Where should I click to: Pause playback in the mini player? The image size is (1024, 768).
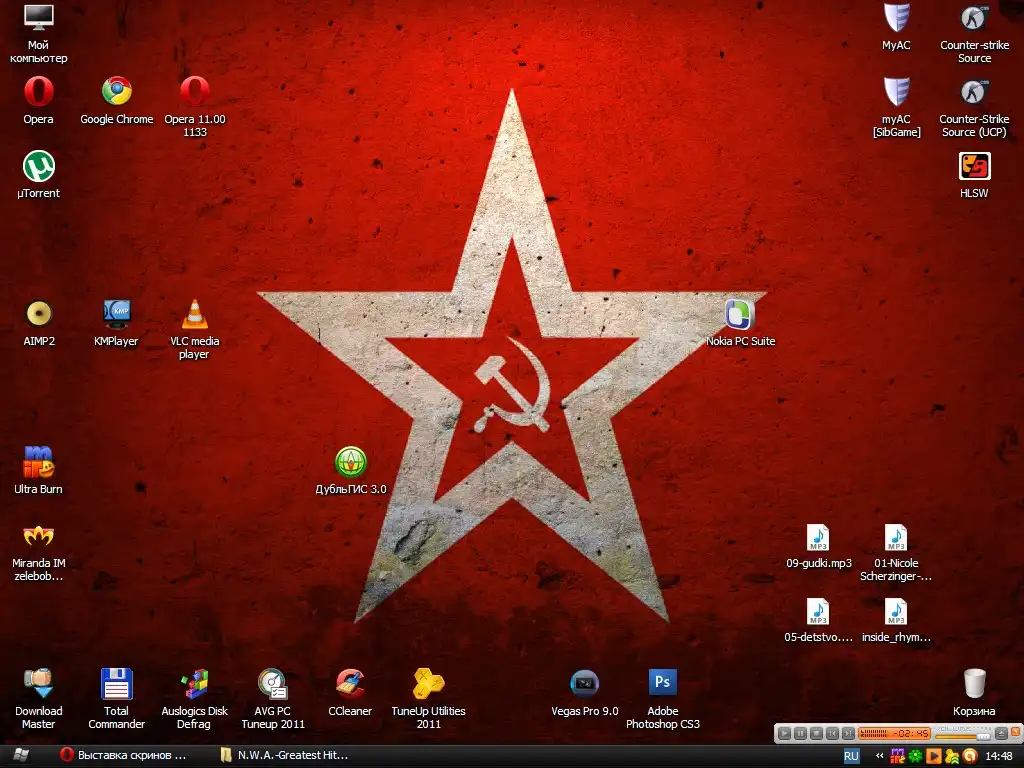point(800,733)
